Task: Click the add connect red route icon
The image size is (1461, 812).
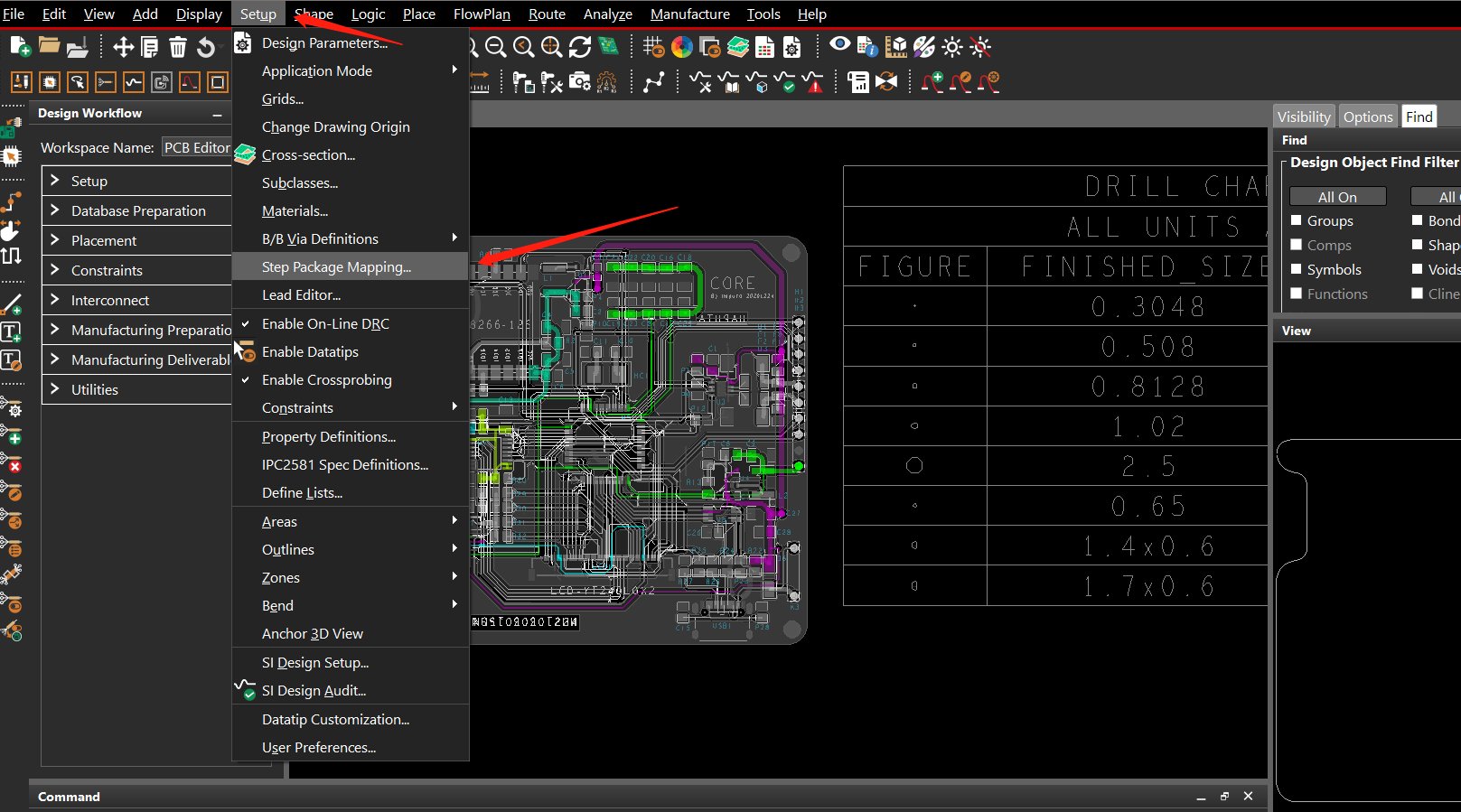Action: click(932, 82)
